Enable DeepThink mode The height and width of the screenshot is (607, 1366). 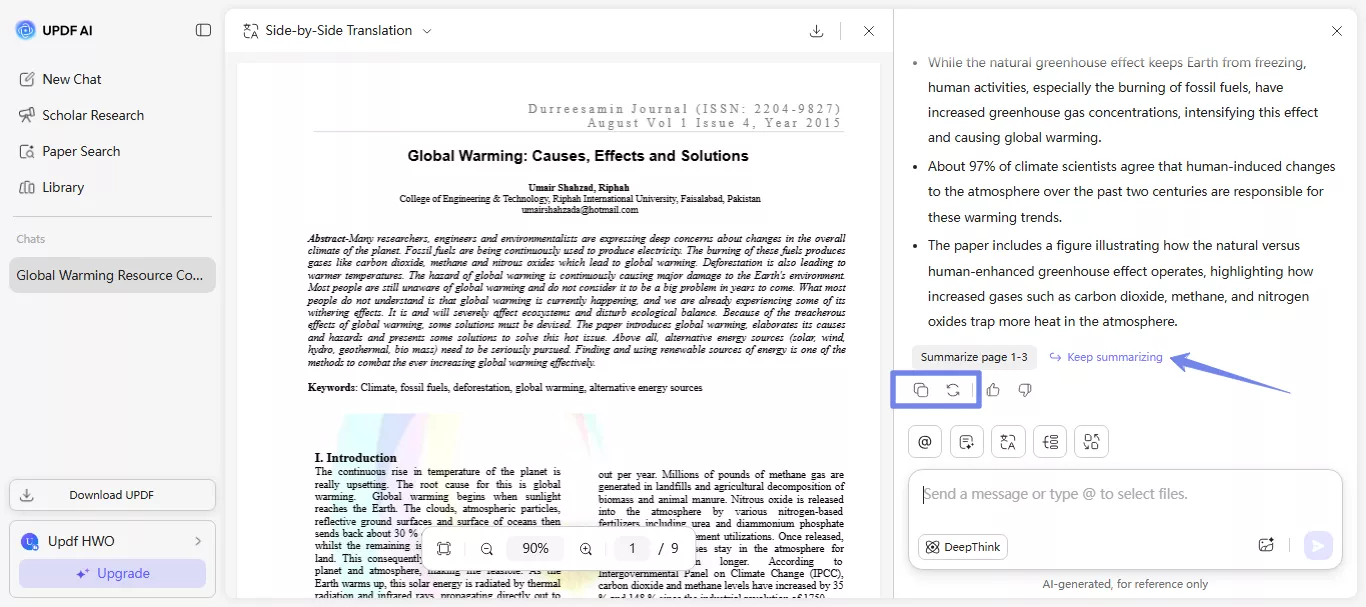coord(961,547)
